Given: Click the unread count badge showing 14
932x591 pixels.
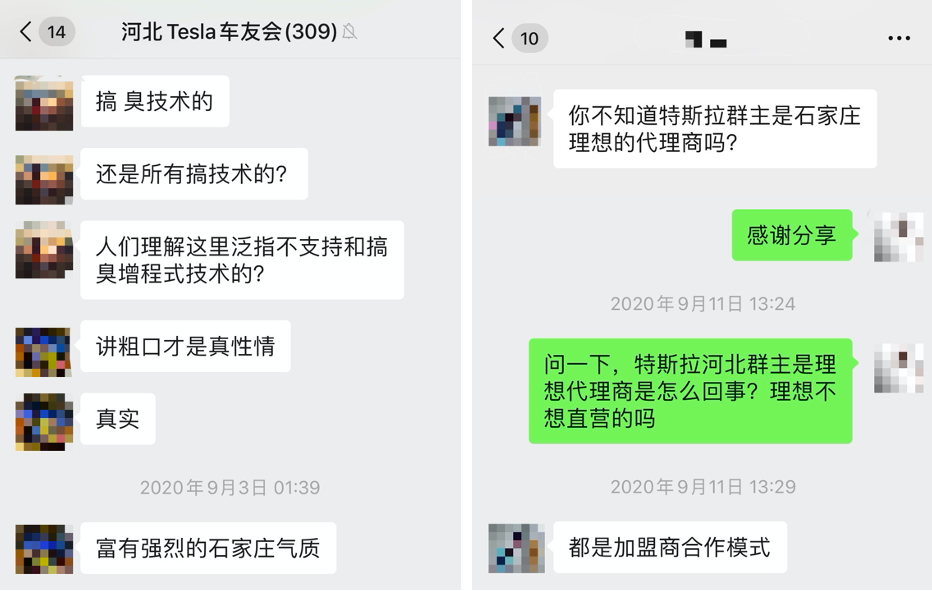Looking at the screenshot, I should pyautogui.click(x=57, y=32).
